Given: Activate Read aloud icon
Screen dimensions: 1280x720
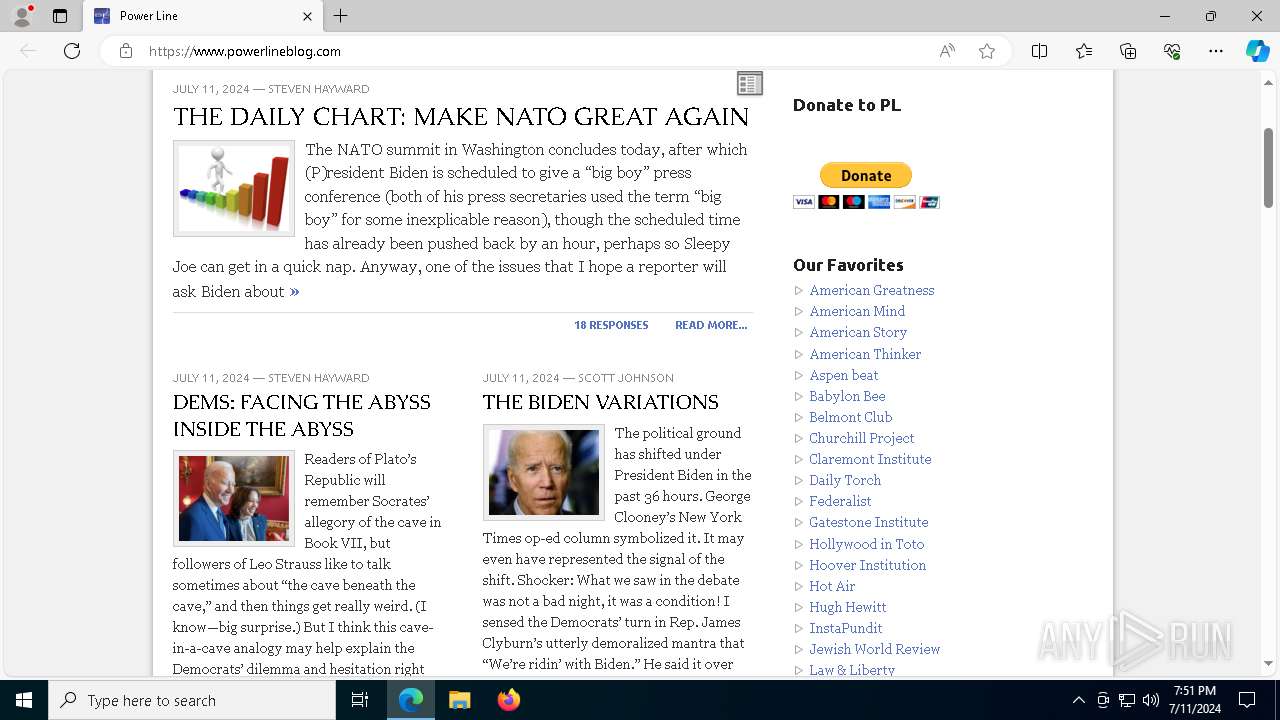Looking at the screenshot, I should [946, 51].
